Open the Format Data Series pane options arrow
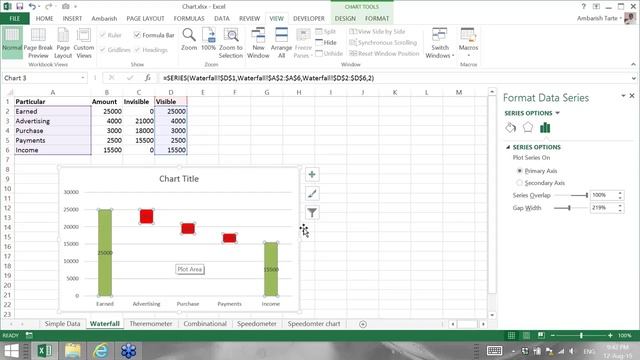The width and height of the screenshot is (640, 360). click(x=623, y=96)
